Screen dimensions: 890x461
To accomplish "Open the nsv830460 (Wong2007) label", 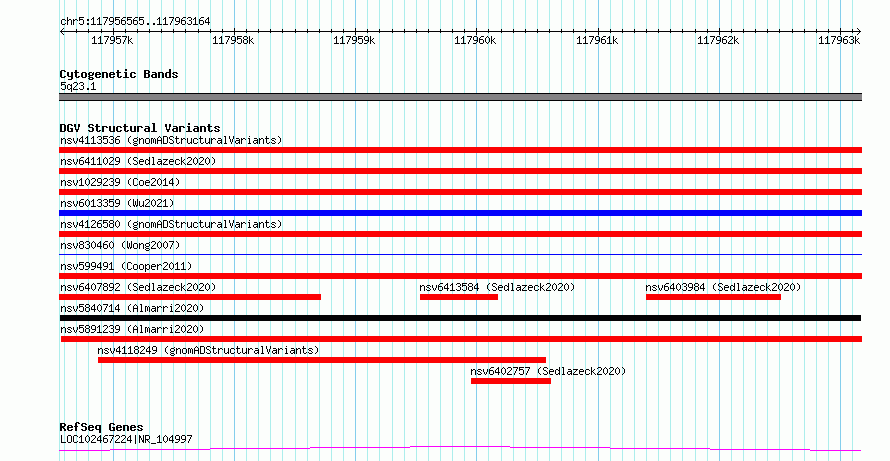I will (120, 245).
